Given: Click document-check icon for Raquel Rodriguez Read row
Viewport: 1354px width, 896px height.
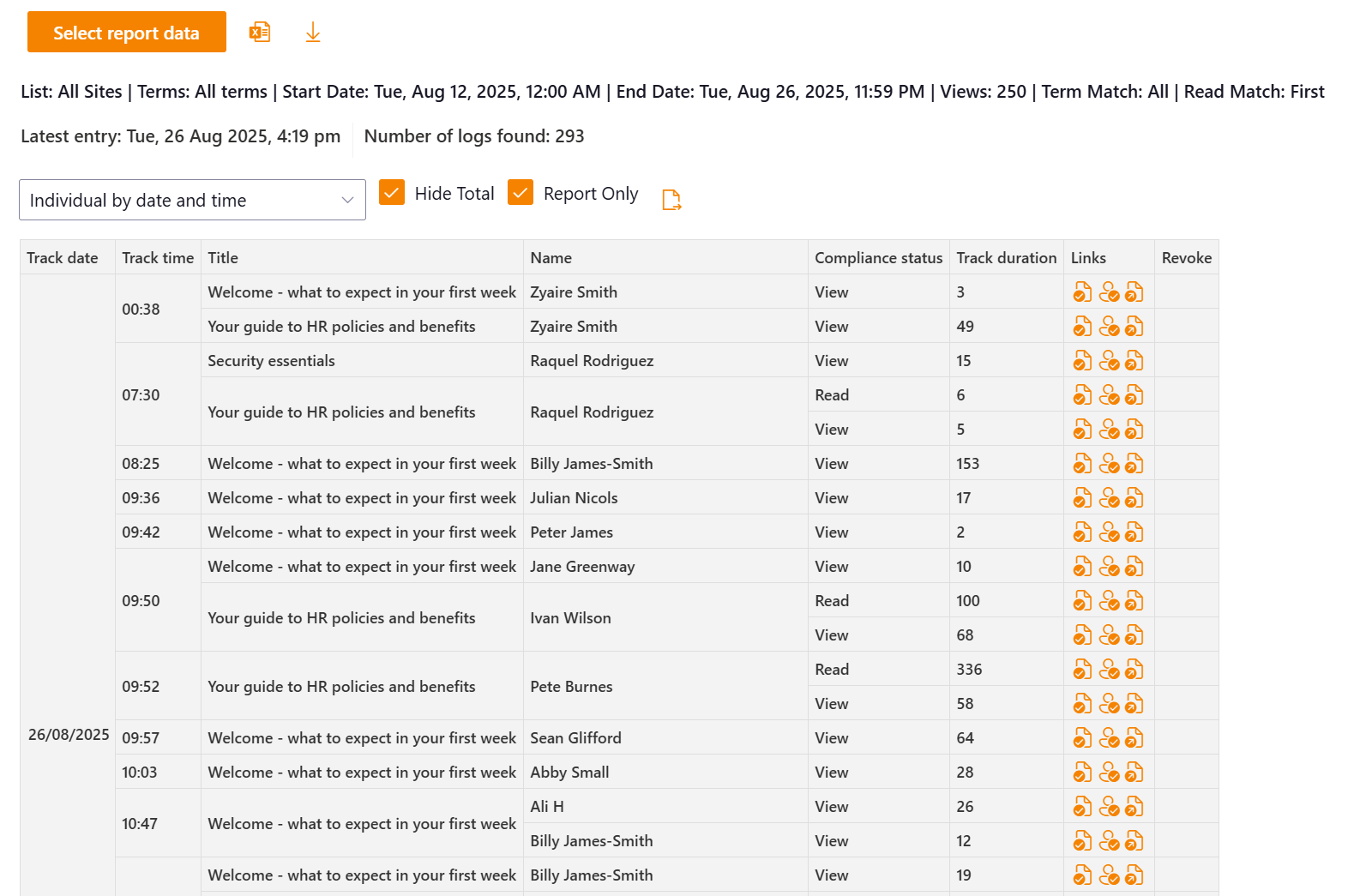Looking at the screenshot, I should [1082, 395].
